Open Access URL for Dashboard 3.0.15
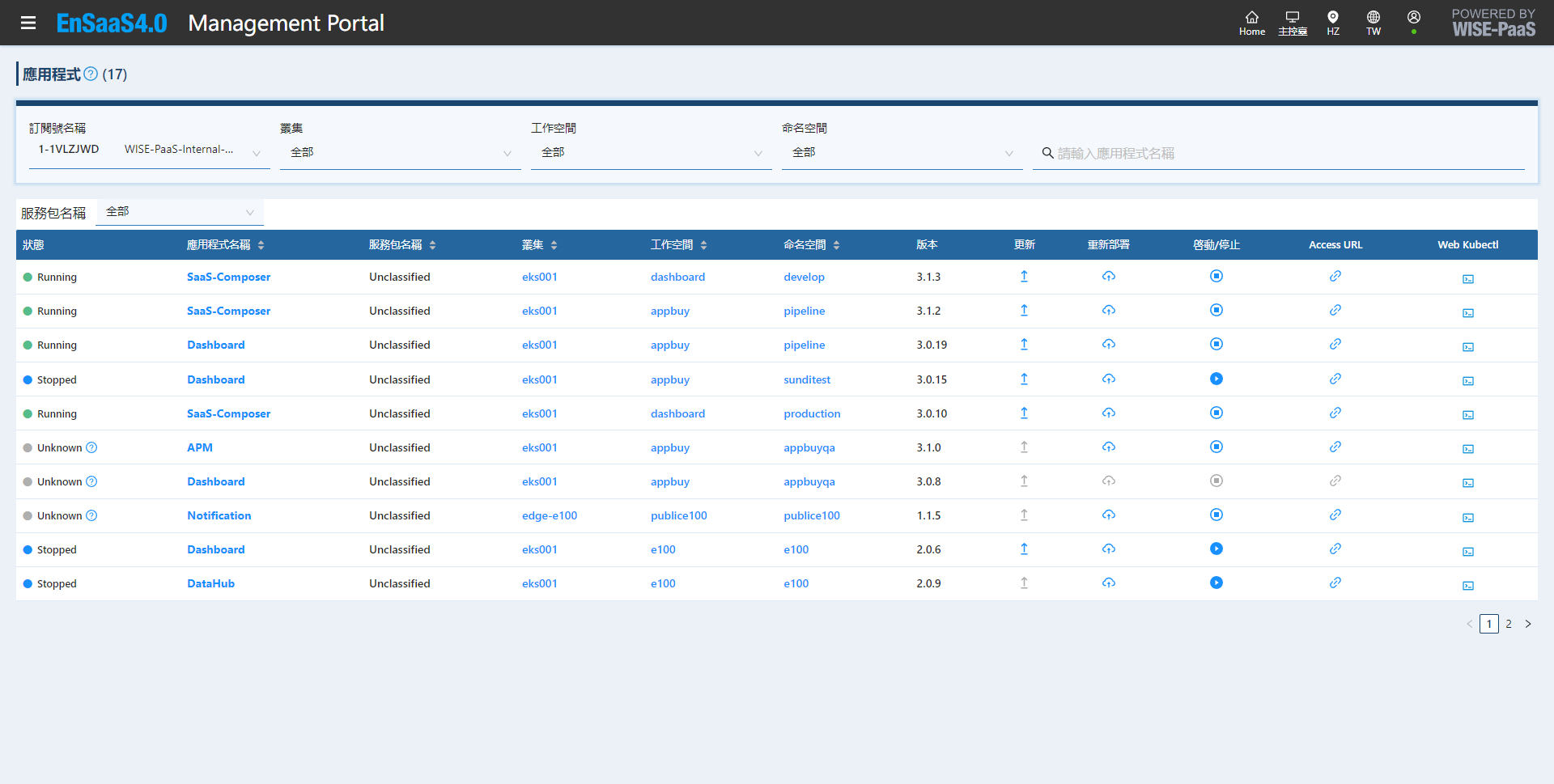This screenshot has height=784, width=1554. point(1335,379)
